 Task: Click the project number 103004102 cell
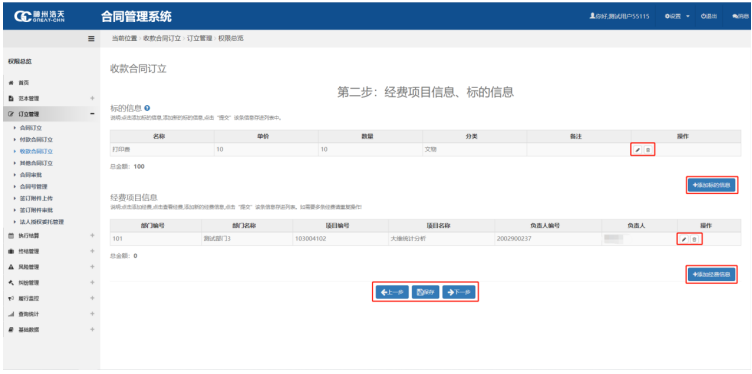tap(341, 239)
